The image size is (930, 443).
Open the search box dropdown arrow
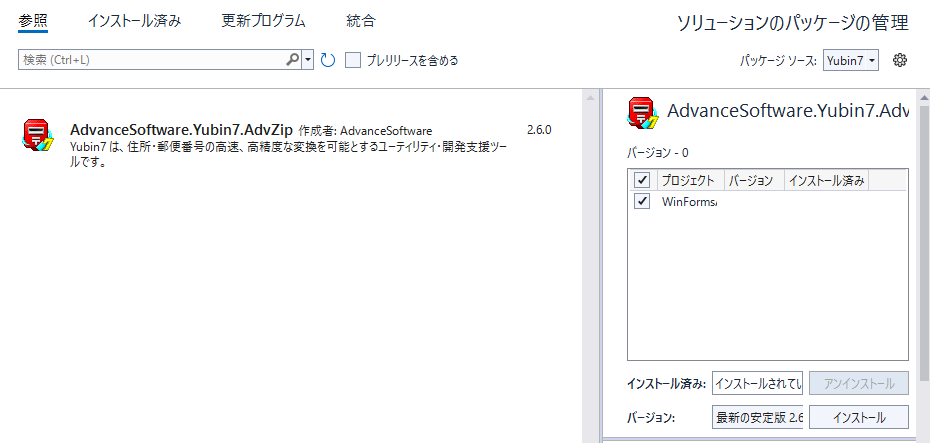point(308,60)
